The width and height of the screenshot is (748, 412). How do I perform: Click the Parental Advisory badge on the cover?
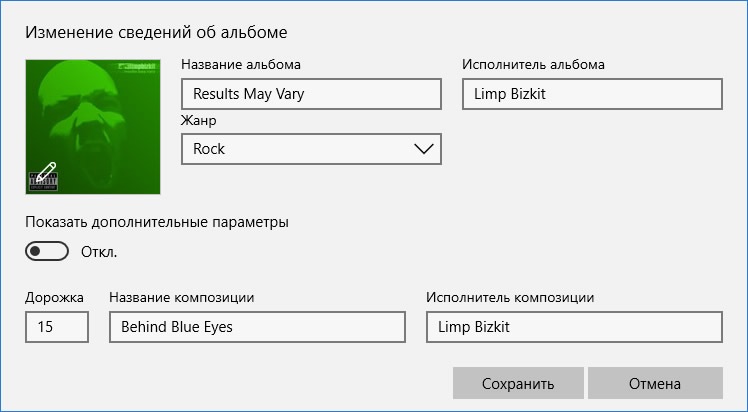[43, 182]
